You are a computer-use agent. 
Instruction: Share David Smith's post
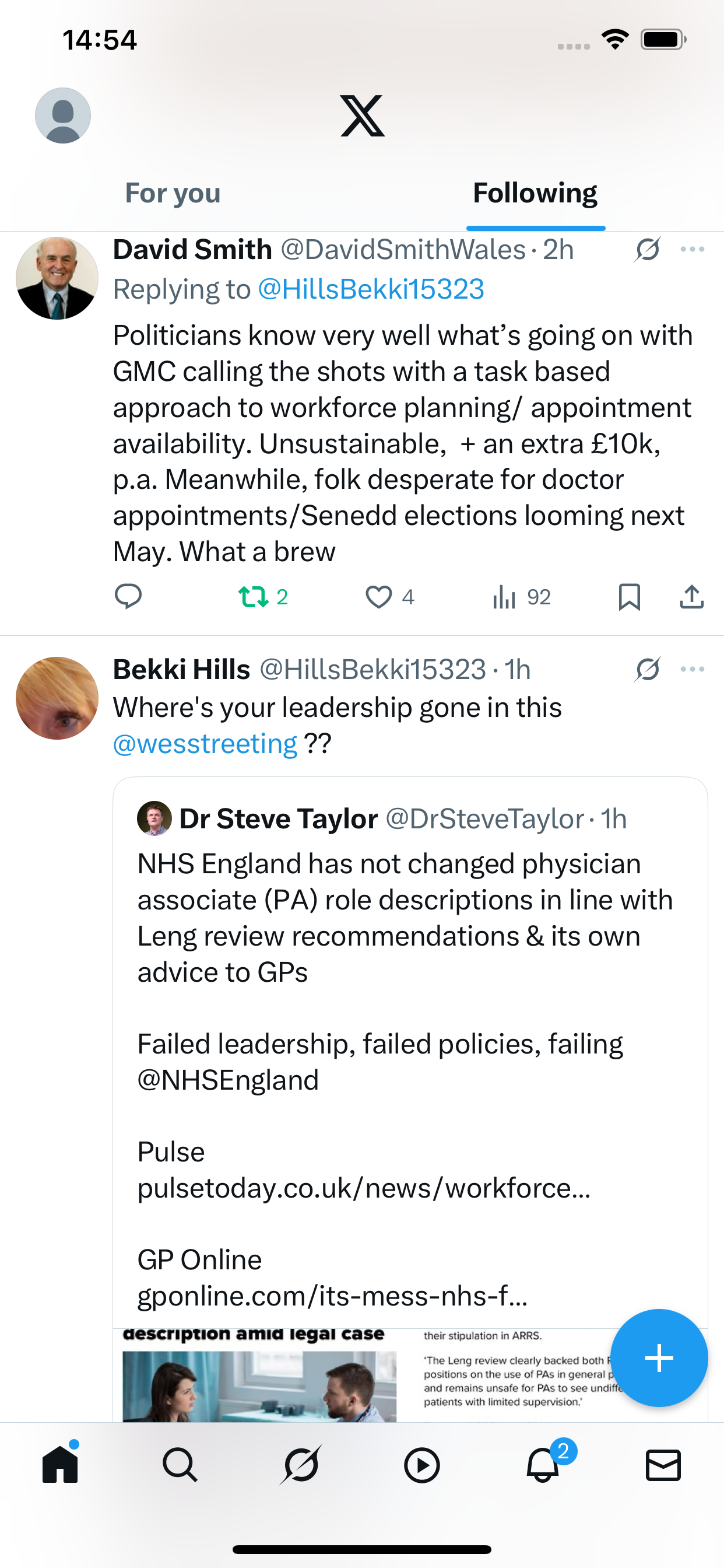click(692, 597)
